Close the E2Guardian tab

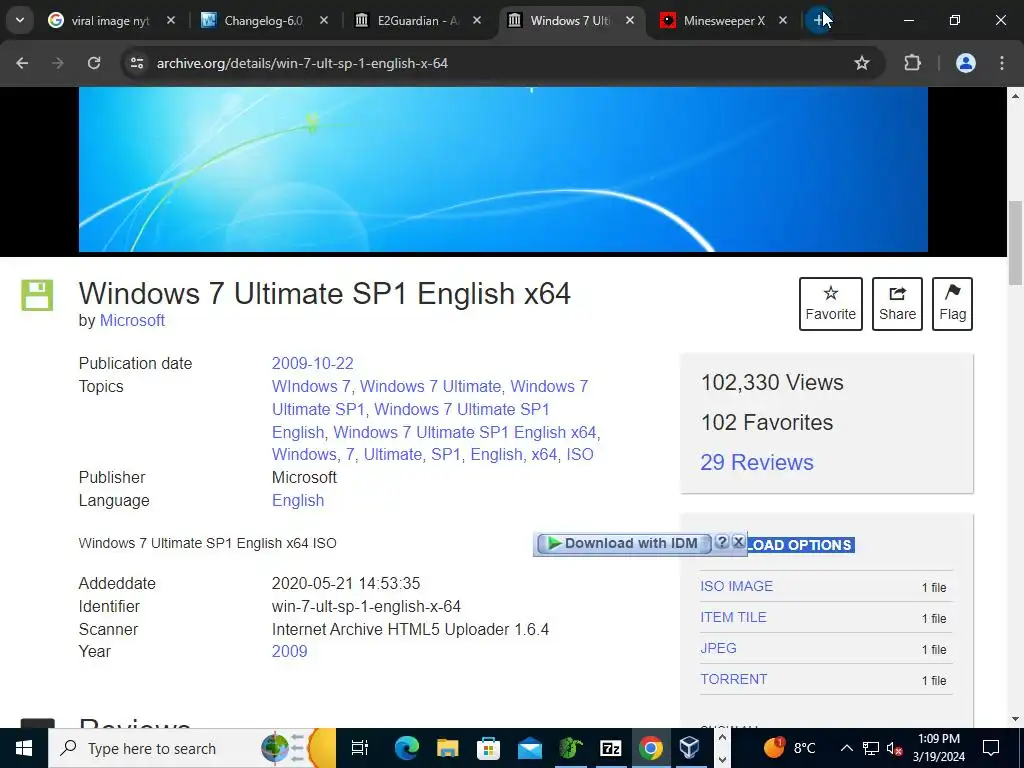477,21
